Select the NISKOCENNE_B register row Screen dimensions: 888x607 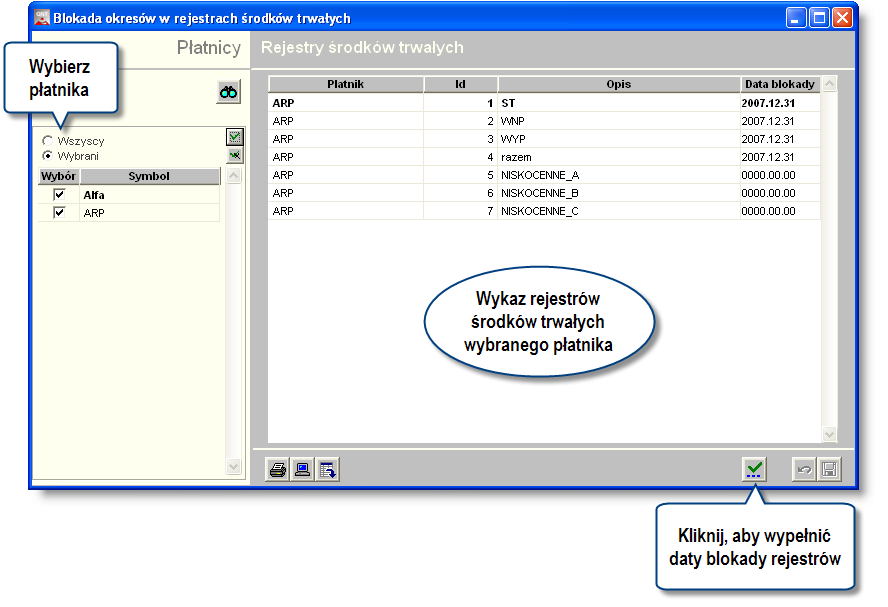pos(544,193)
